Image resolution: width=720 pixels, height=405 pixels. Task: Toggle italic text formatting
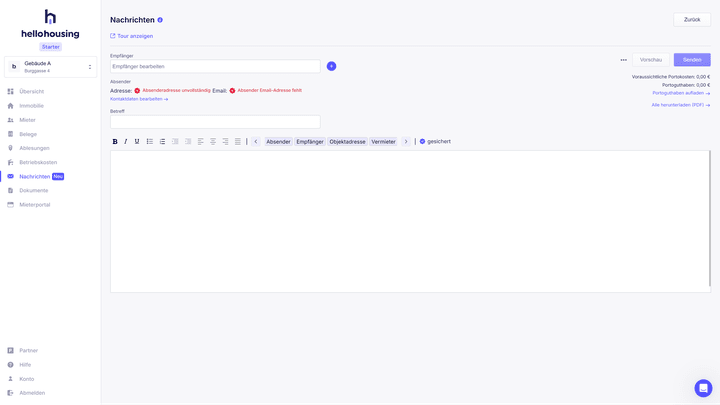tap(126, 141)
